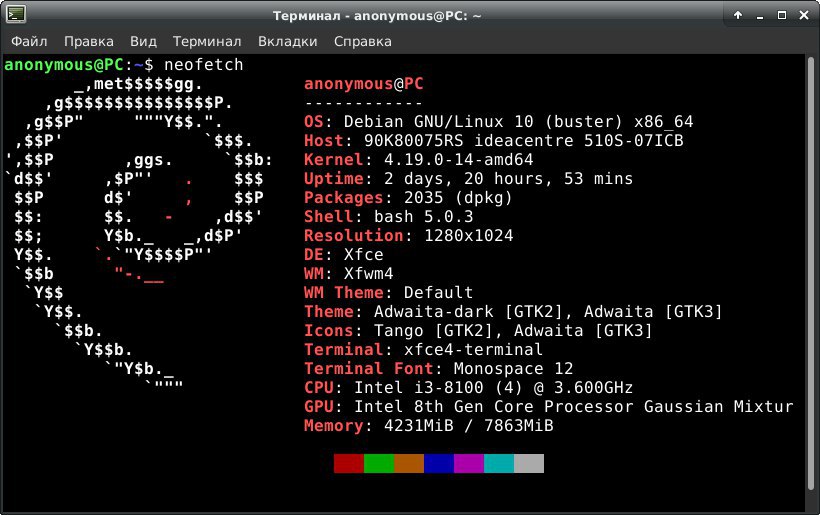The width and height of the screenshot is (820, 515).
Task: Click the roll-up arrow title bar button
Action: coord(738,15)
